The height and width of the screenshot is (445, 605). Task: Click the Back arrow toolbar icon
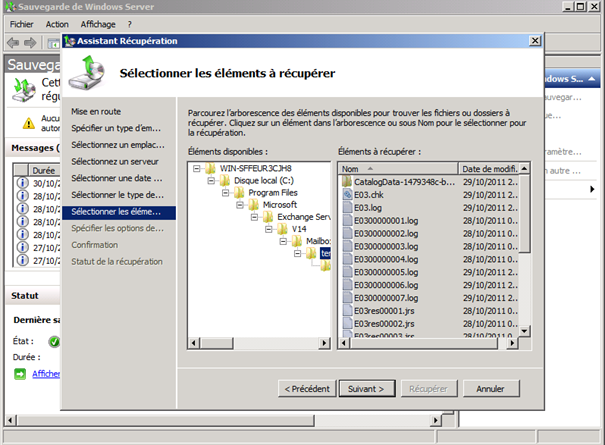tap(13, 42)
